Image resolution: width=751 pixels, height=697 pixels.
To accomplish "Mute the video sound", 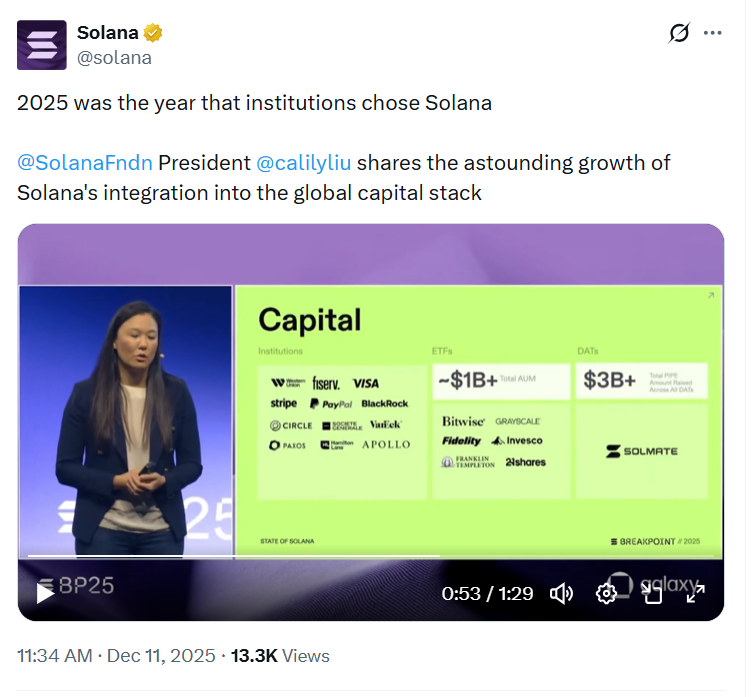I will click(x=562, y=593).
